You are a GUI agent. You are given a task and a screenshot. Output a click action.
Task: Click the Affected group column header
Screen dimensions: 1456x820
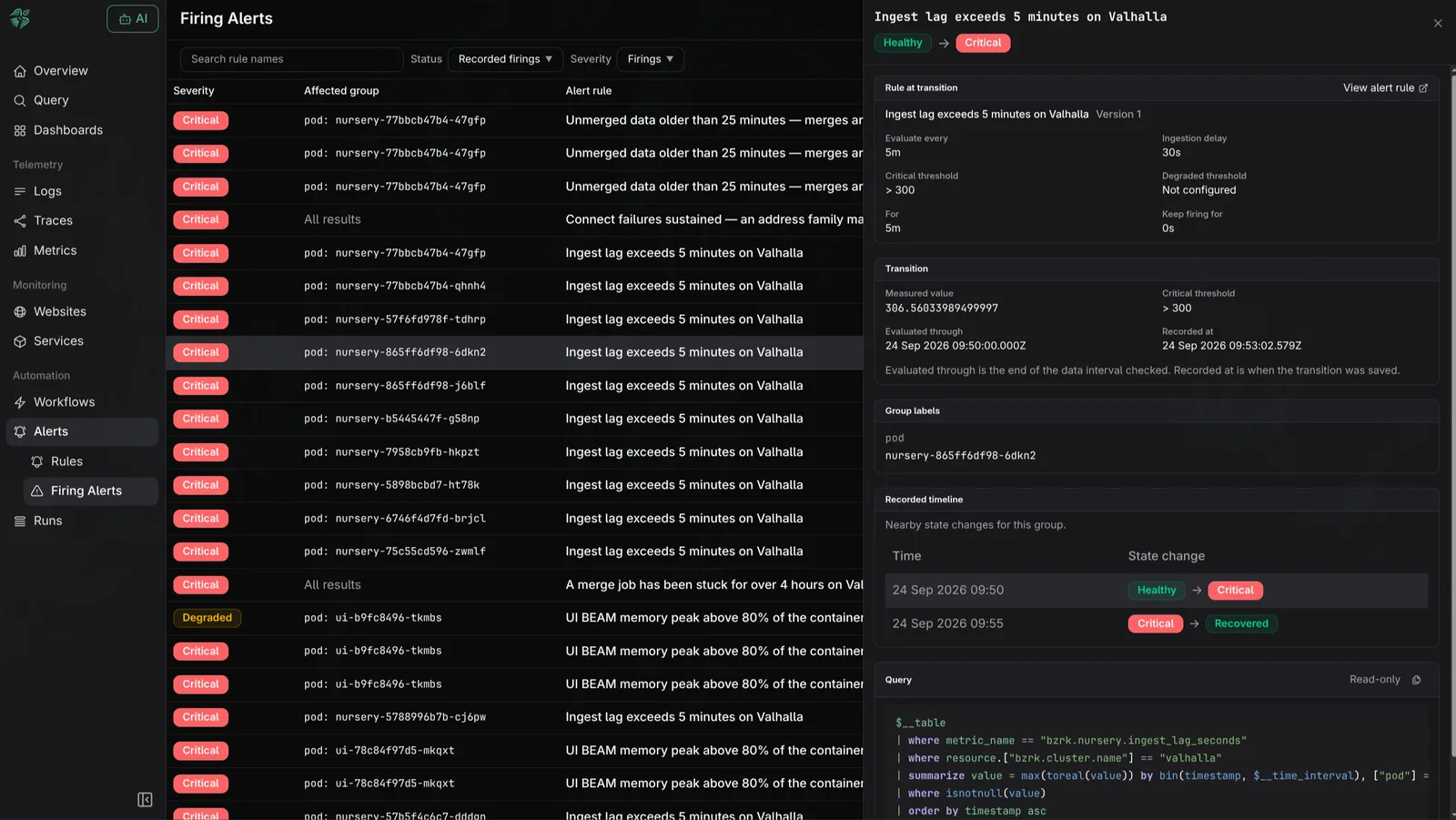(x=341, y=91)
